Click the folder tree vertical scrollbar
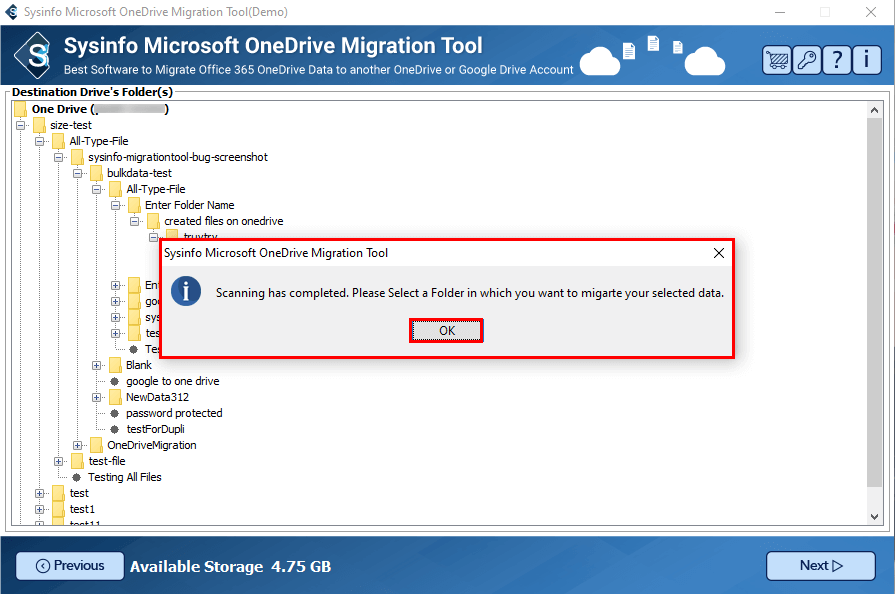 875,300
